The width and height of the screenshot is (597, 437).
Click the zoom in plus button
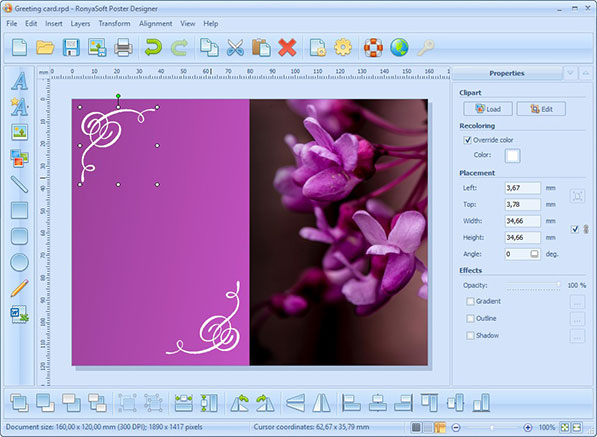528,427
